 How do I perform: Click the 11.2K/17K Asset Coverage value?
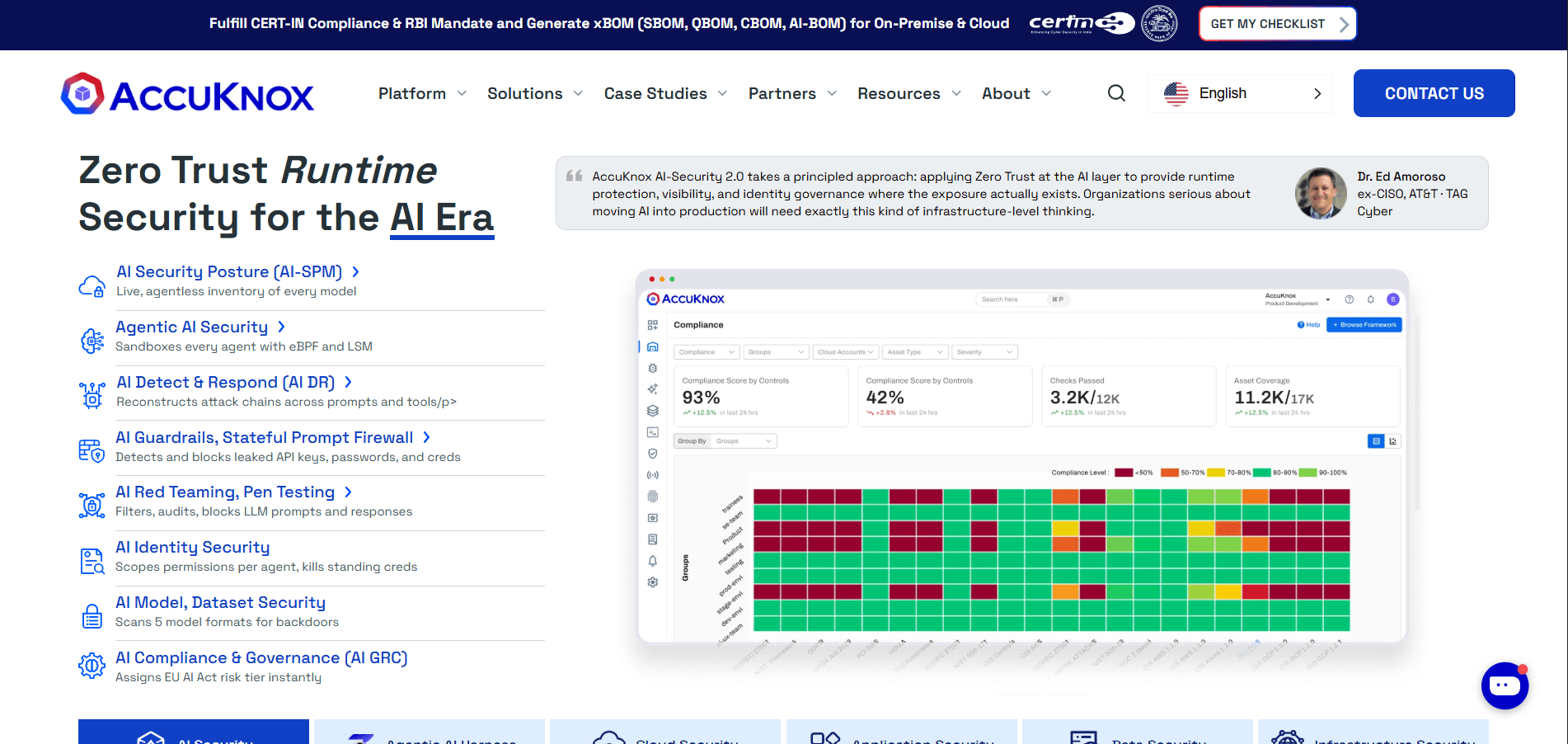(x=1275, y=398)
